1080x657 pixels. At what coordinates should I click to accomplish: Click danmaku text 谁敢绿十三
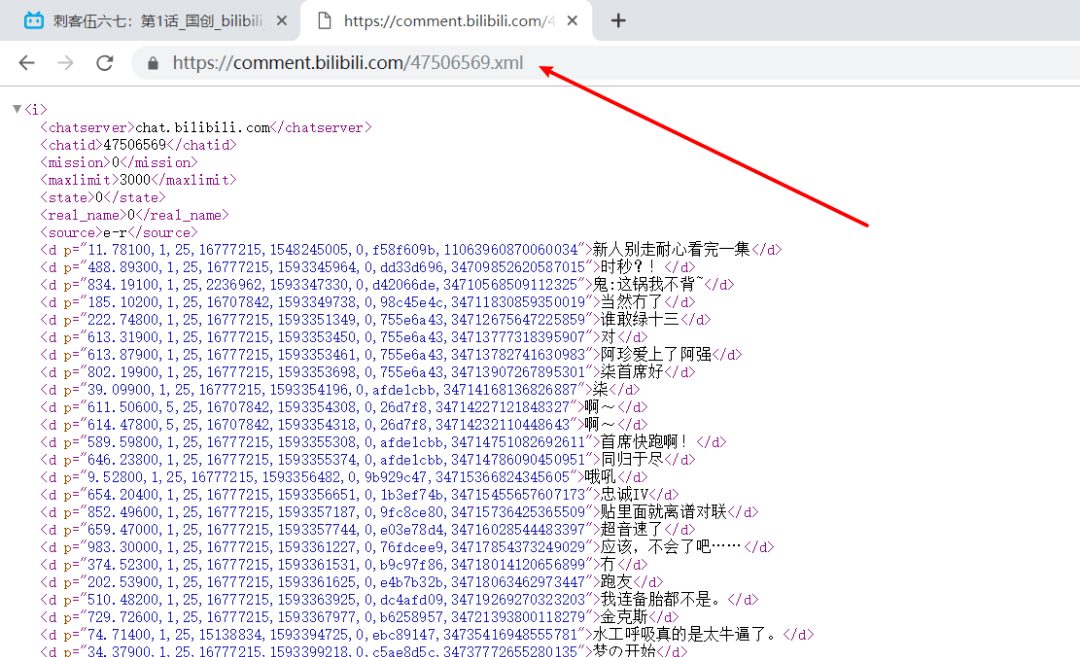pyautogui.click(x=640, y=320)
